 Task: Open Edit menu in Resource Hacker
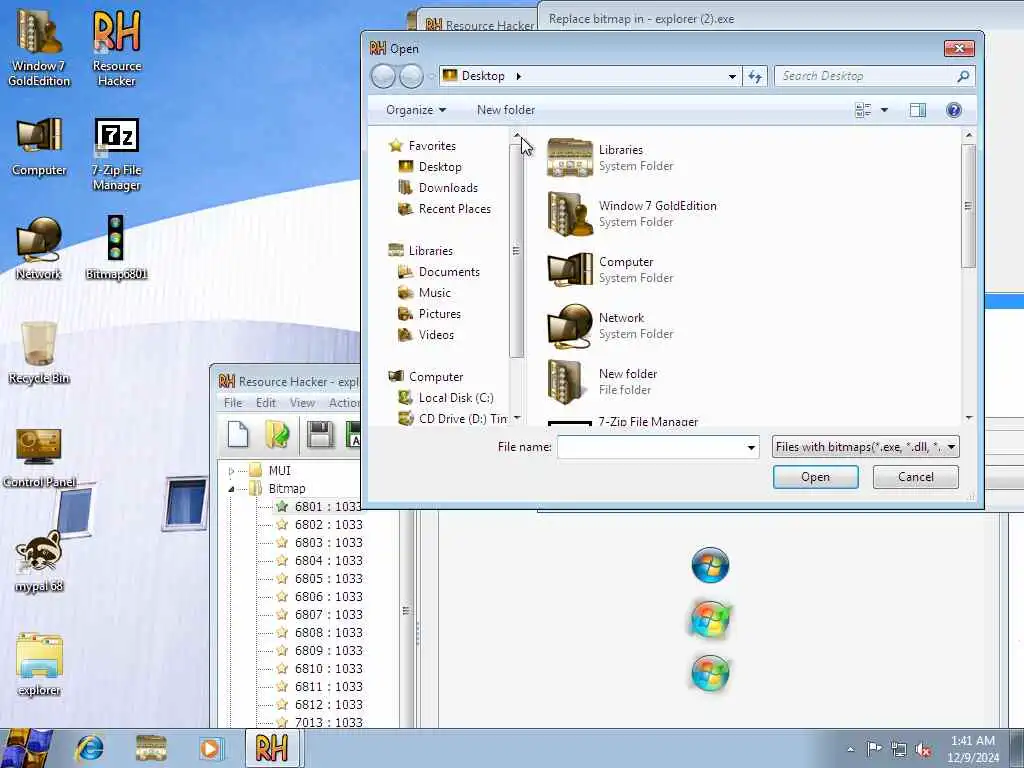[266, 403]
